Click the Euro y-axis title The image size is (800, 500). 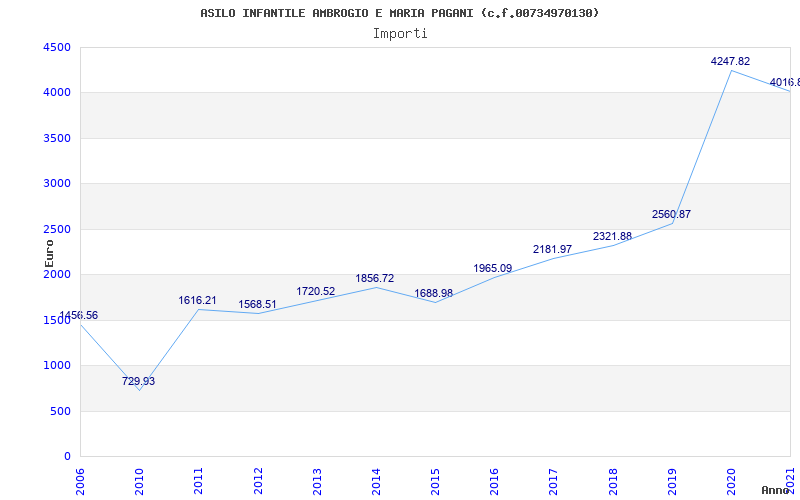tap(49, 254)
